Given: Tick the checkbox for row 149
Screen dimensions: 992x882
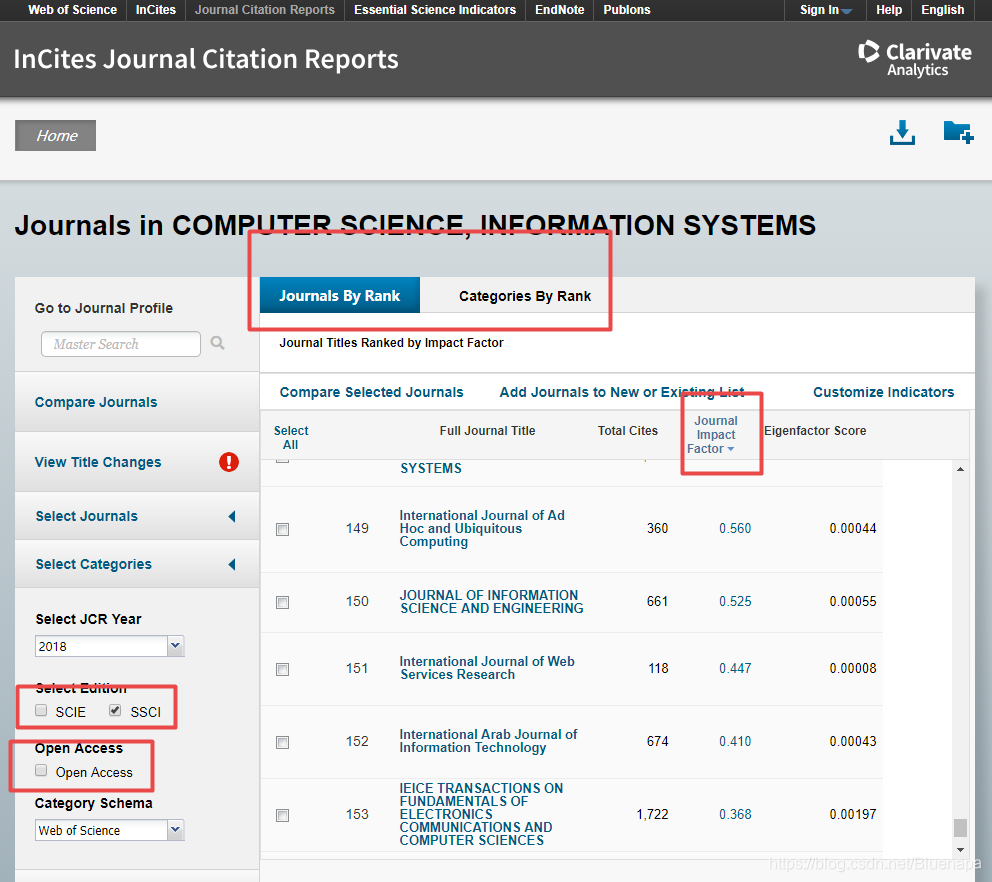Looking at the screenshot, I should coord(283,530).
